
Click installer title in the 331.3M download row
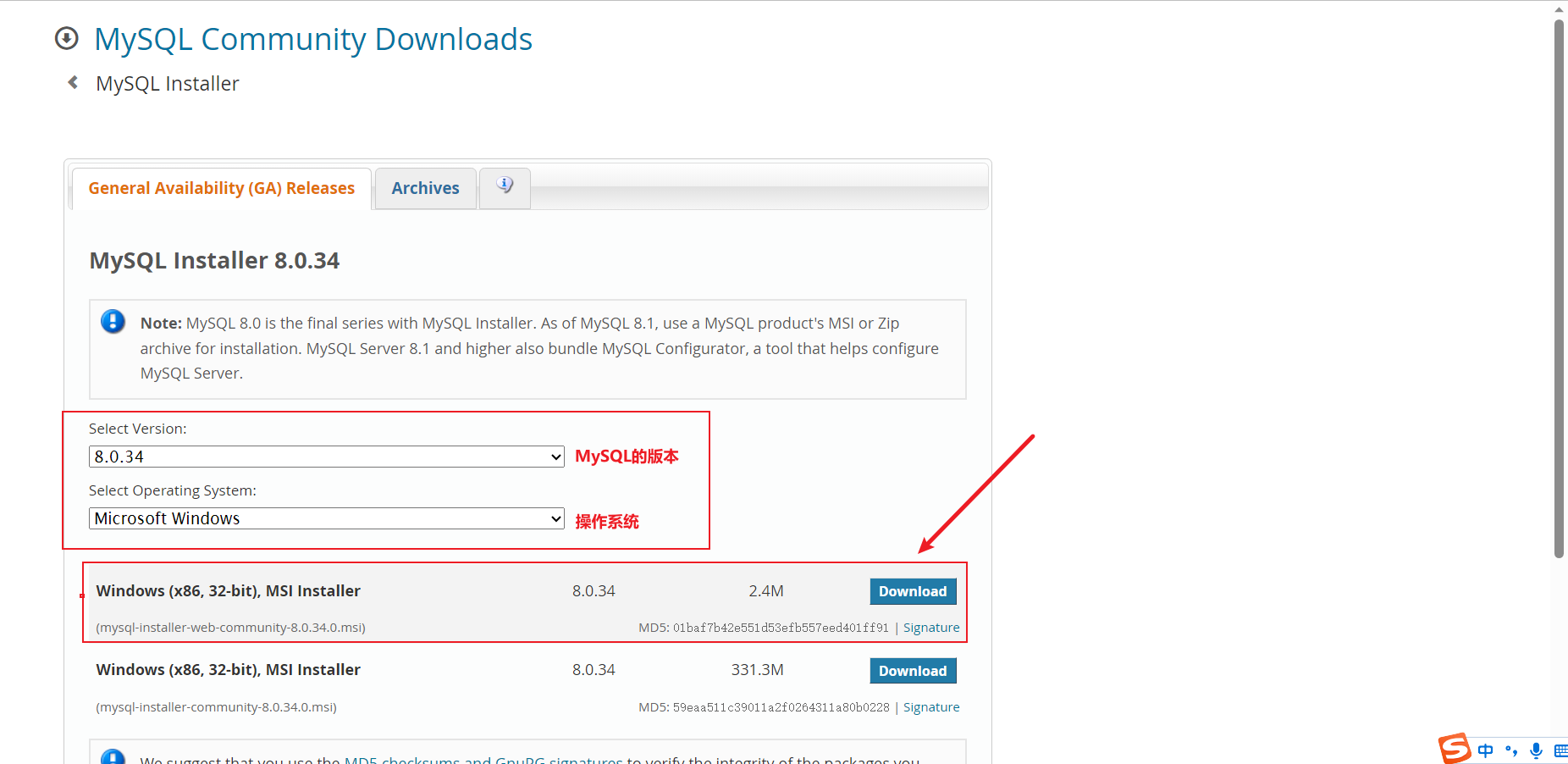[x=229, y=670]
